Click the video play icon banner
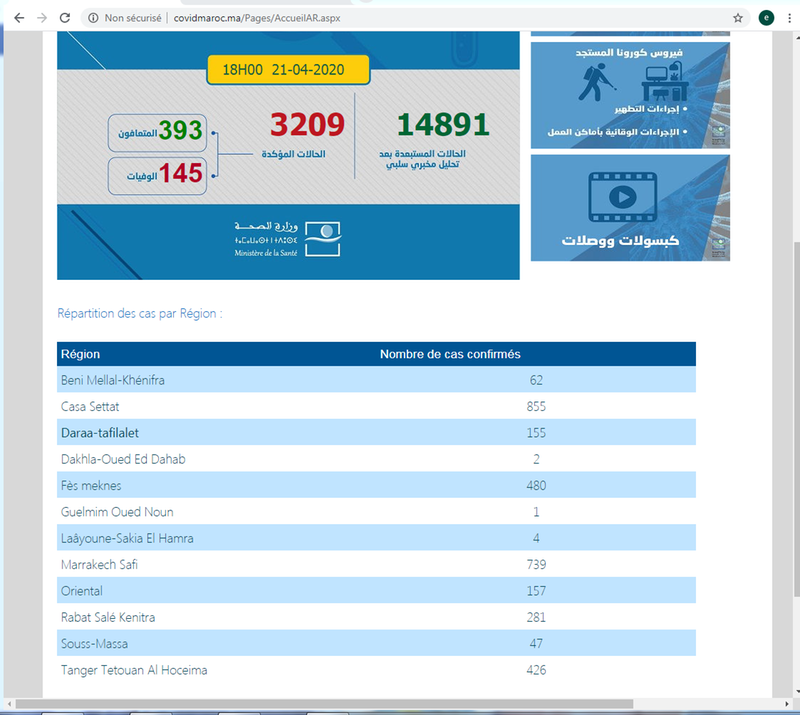This screenshot has height=715, width=800. (630, 207)
